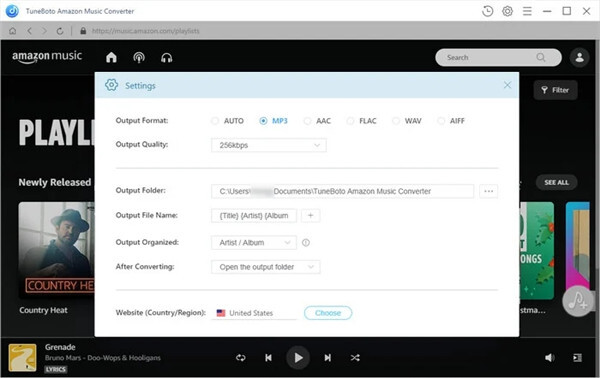Go to Amazon Music home tab
600x378 pixels.
click(x=111, y=57)
